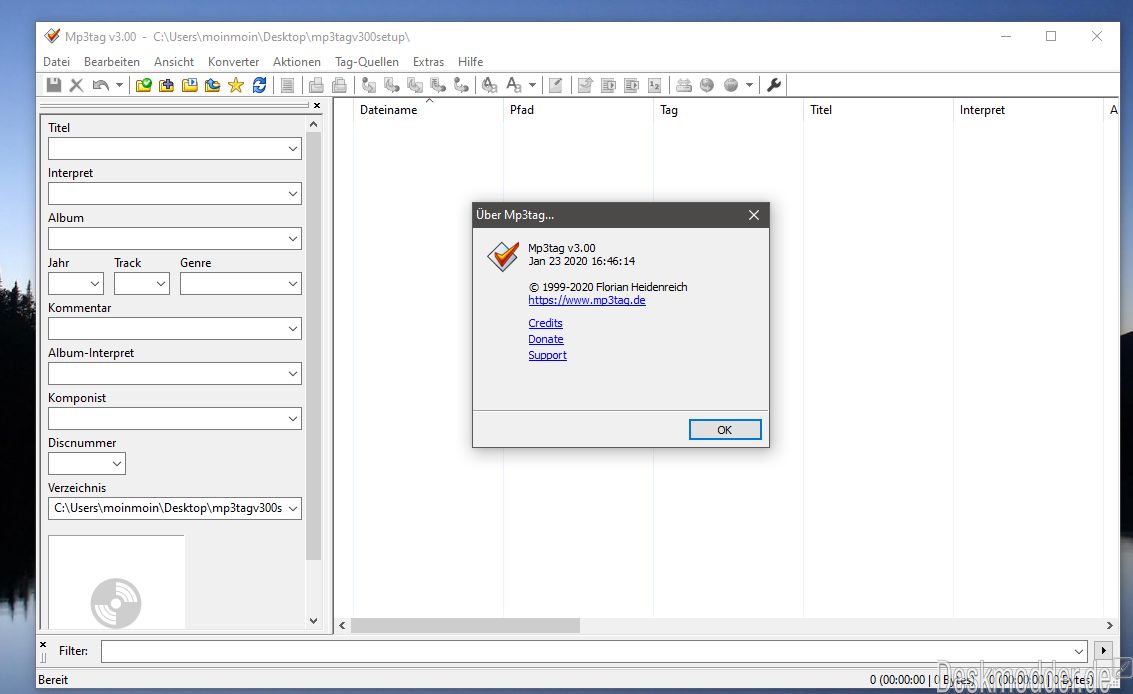
Task: Follow the https://www.mp3tag.de link
Action: click(x=587, y=300)
